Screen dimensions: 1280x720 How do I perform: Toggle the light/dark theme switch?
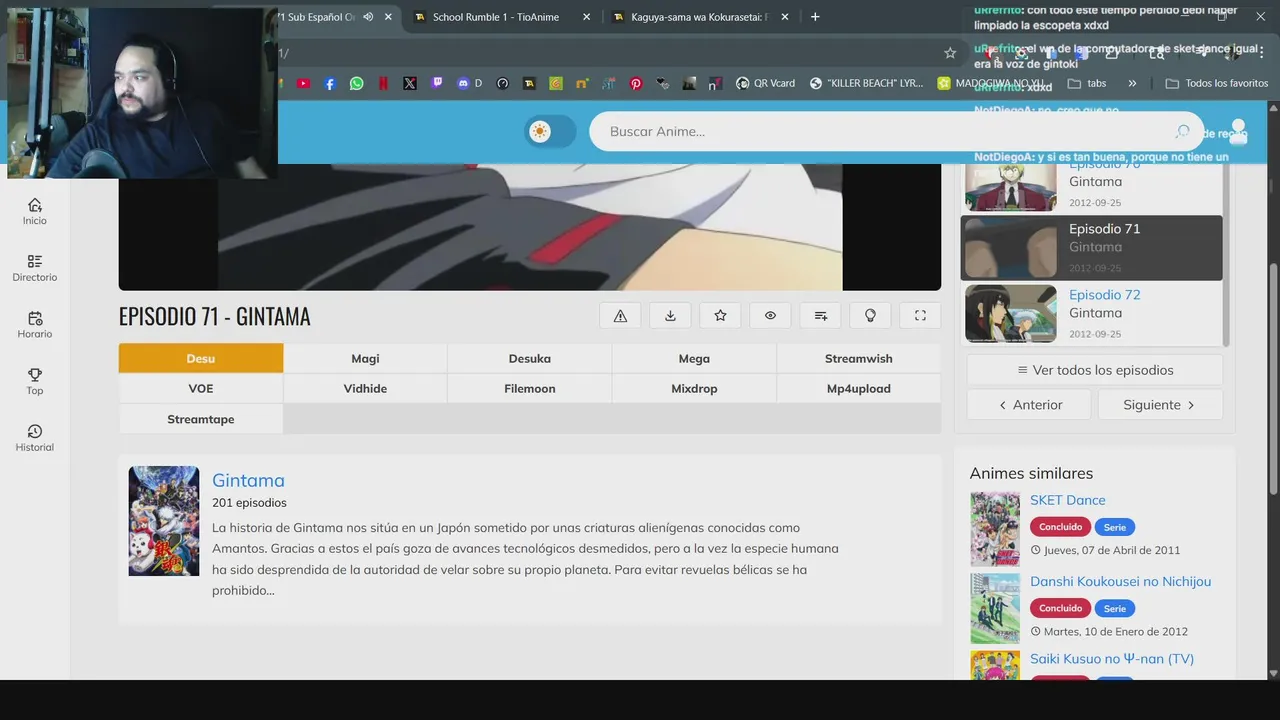(550, 131)
